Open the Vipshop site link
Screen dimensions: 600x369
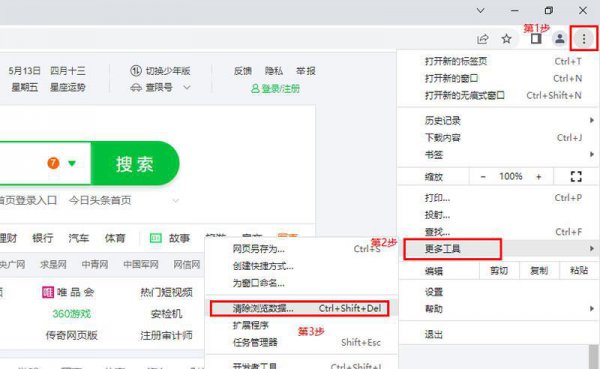tap(75, 293)
